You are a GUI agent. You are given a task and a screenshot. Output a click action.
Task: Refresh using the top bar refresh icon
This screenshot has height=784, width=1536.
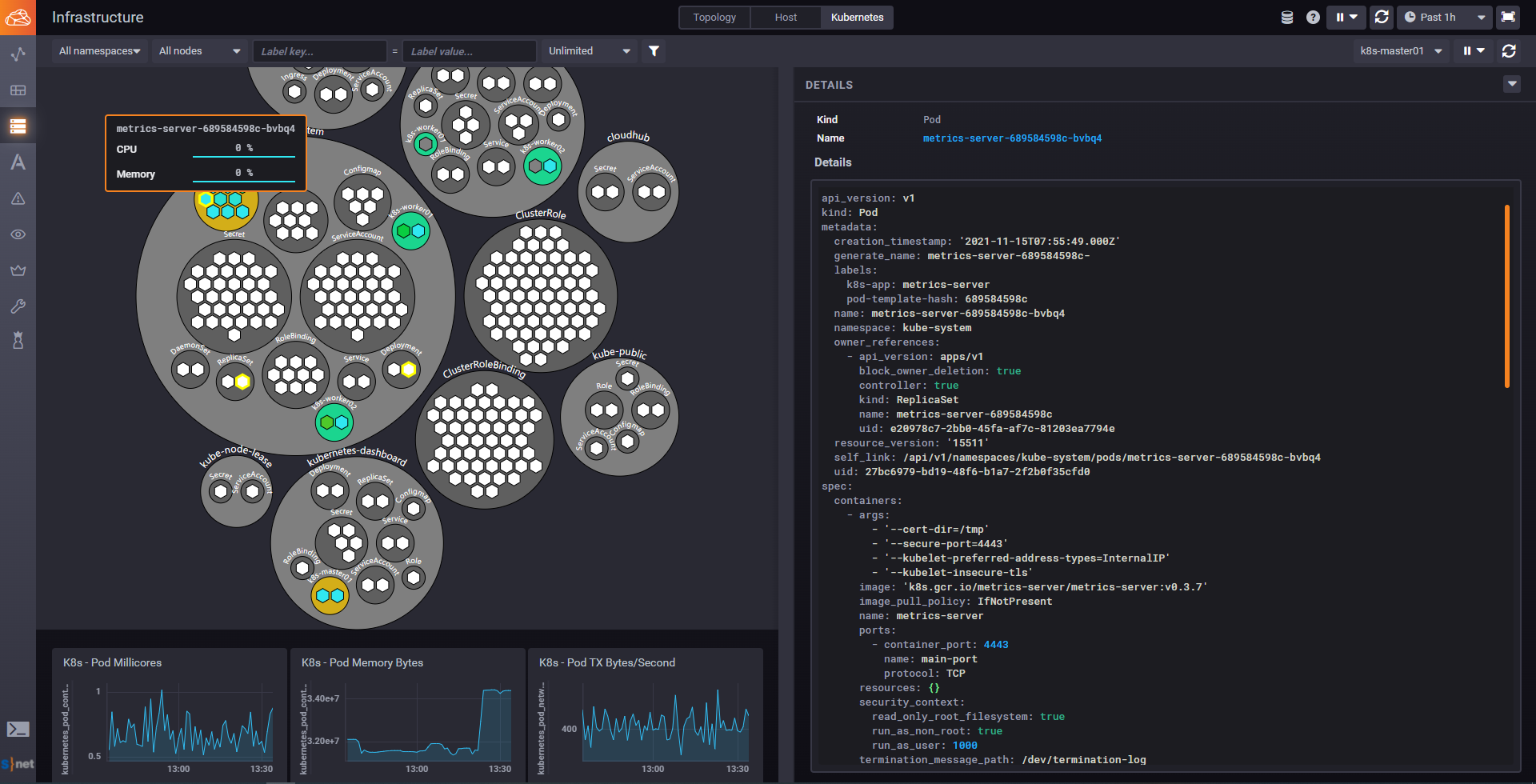(x=1382, y=17)
